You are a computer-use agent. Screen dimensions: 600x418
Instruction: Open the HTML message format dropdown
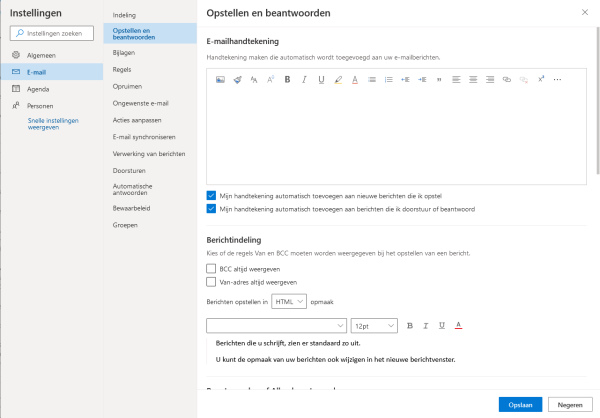point(289,302)
